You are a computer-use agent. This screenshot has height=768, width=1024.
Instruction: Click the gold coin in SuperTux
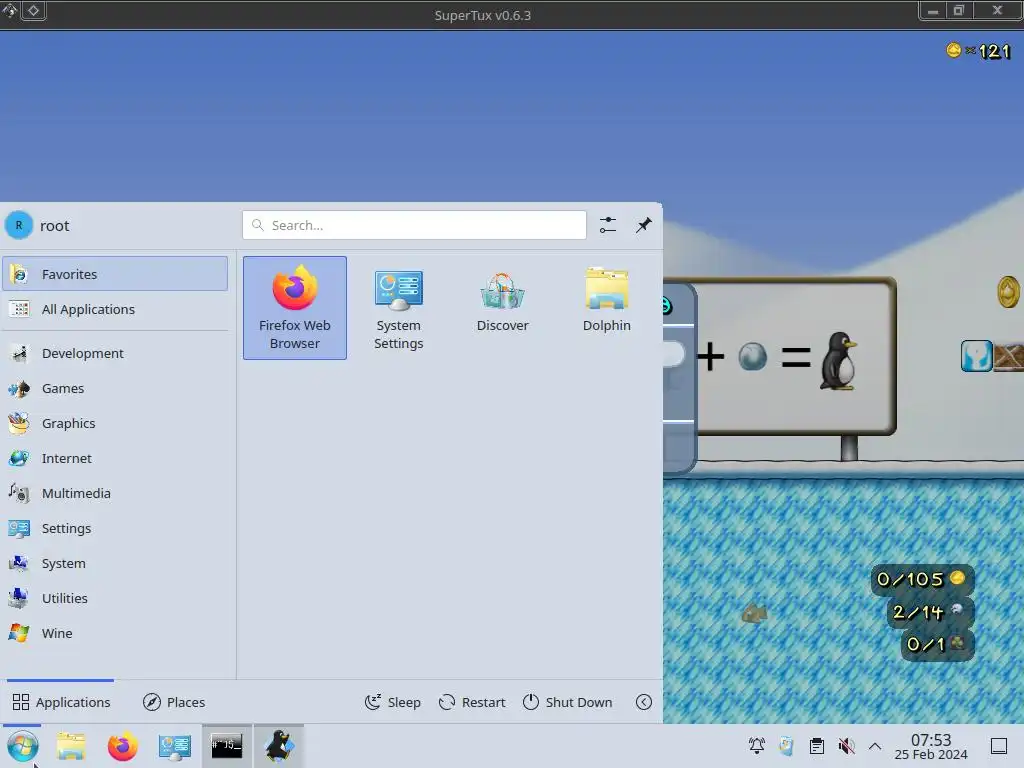coord(1008,292)
